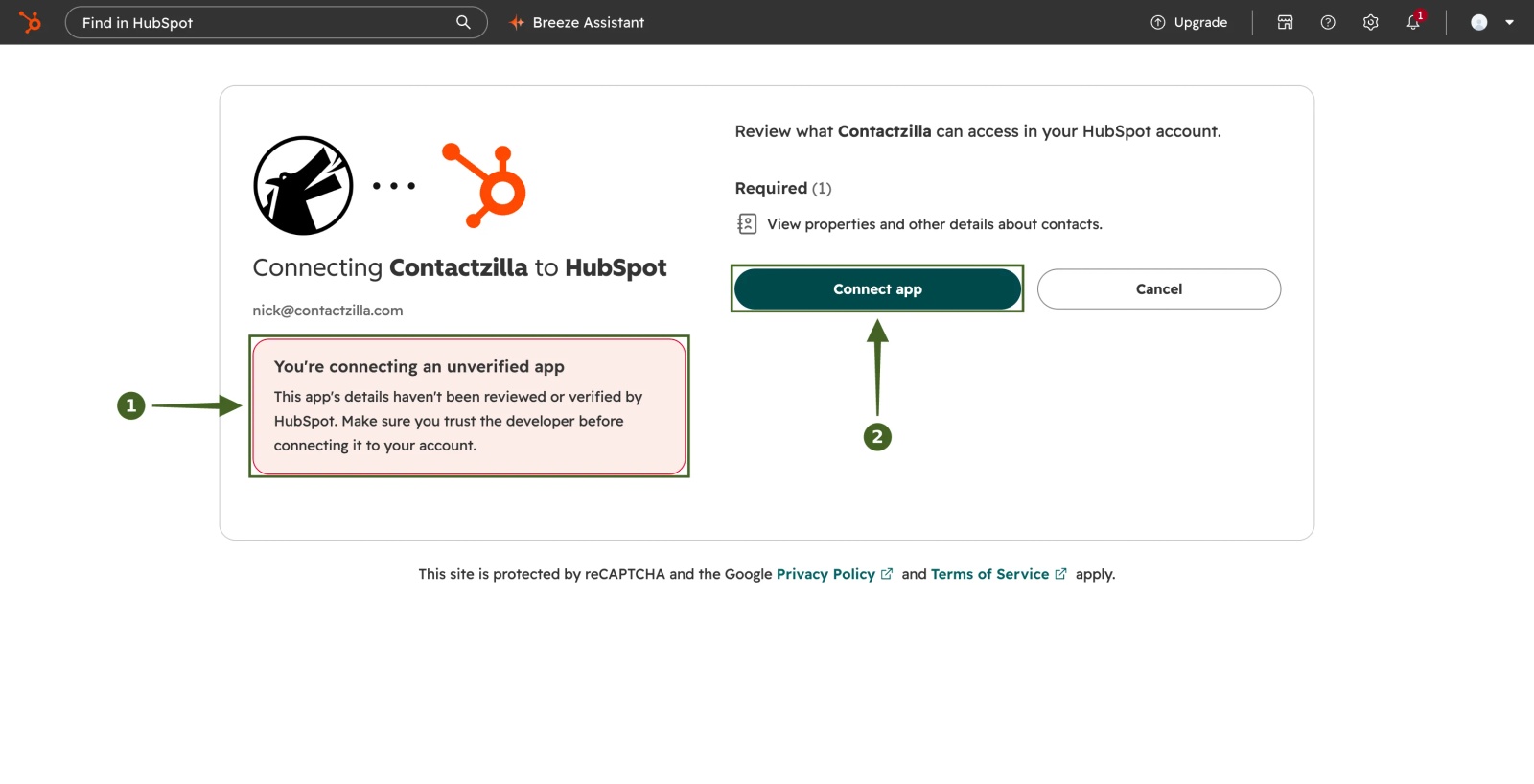
Task: Click the Contactzilla dragon logo
Action: 303,186
